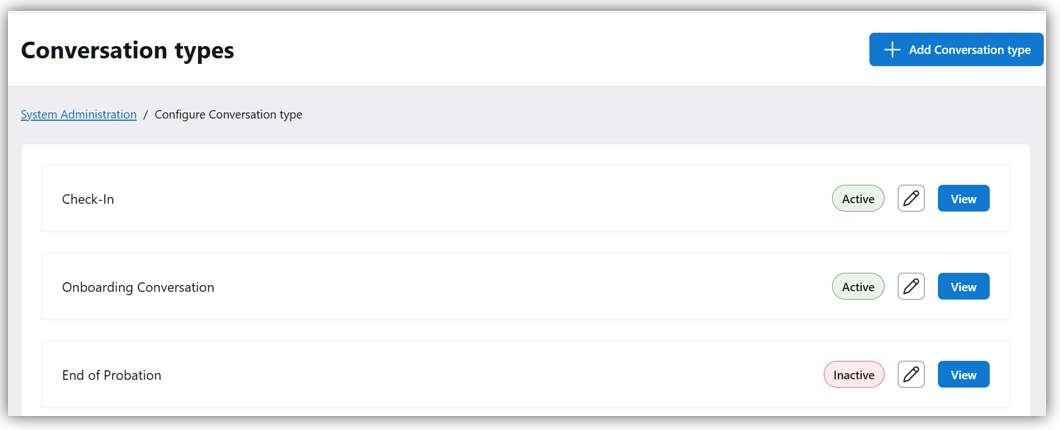
Task: Click empty space in the Check-In card
Action: coord(450,199)
